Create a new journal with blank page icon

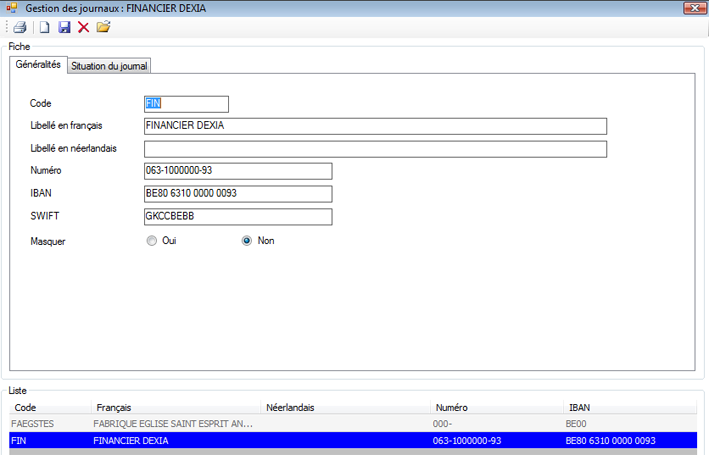point(44,27)
